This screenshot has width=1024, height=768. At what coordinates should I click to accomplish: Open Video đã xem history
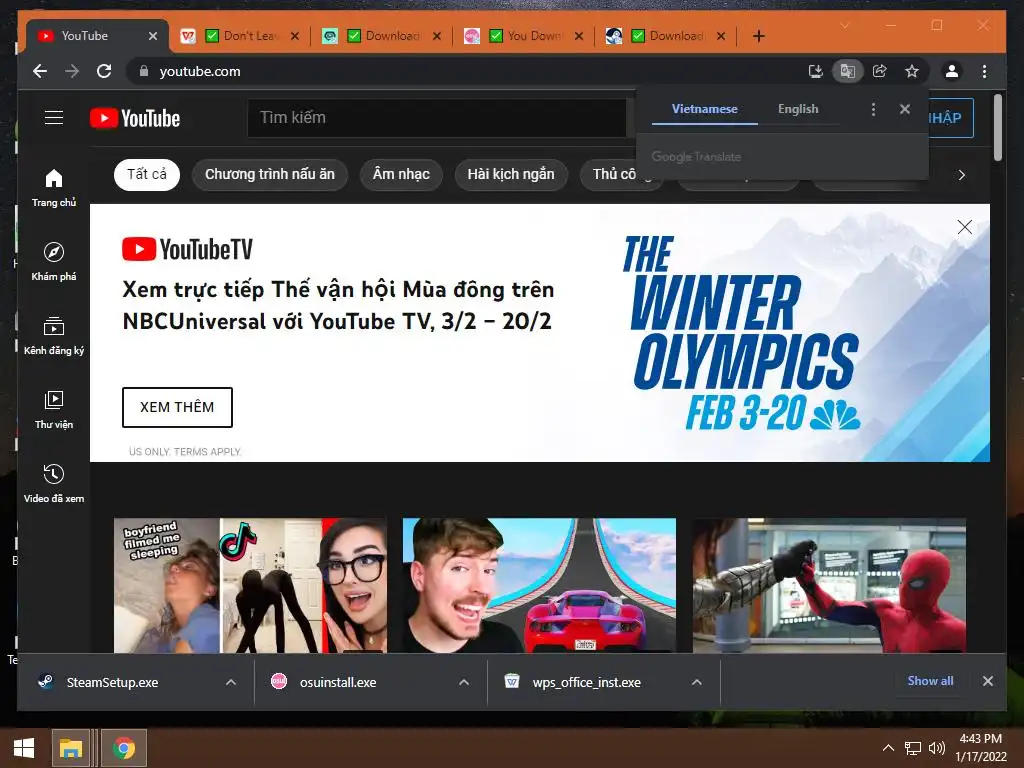tap(54, 483)
